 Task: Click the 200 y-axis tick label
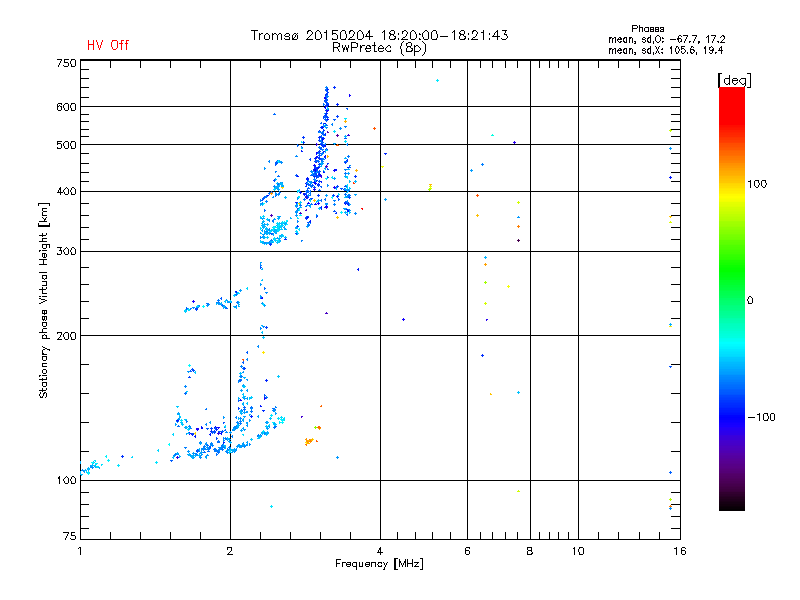click(66, 336)
